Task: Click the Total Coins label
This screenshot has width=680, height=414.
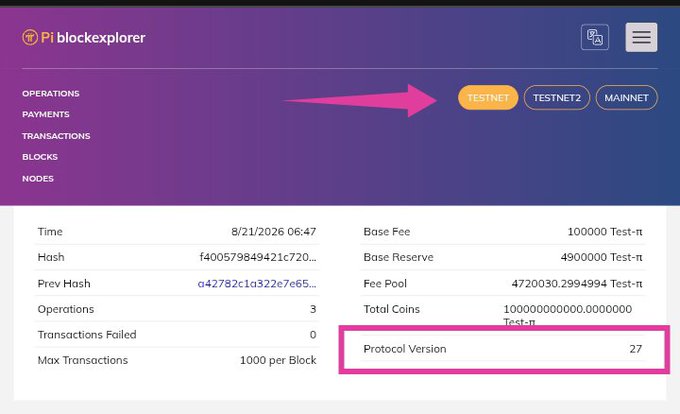Action: [x=391, y=309]
